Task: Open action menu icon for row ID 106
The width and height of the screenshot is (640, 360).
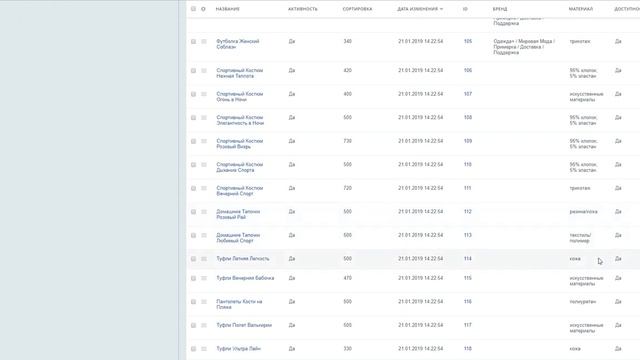Action: 204,71
